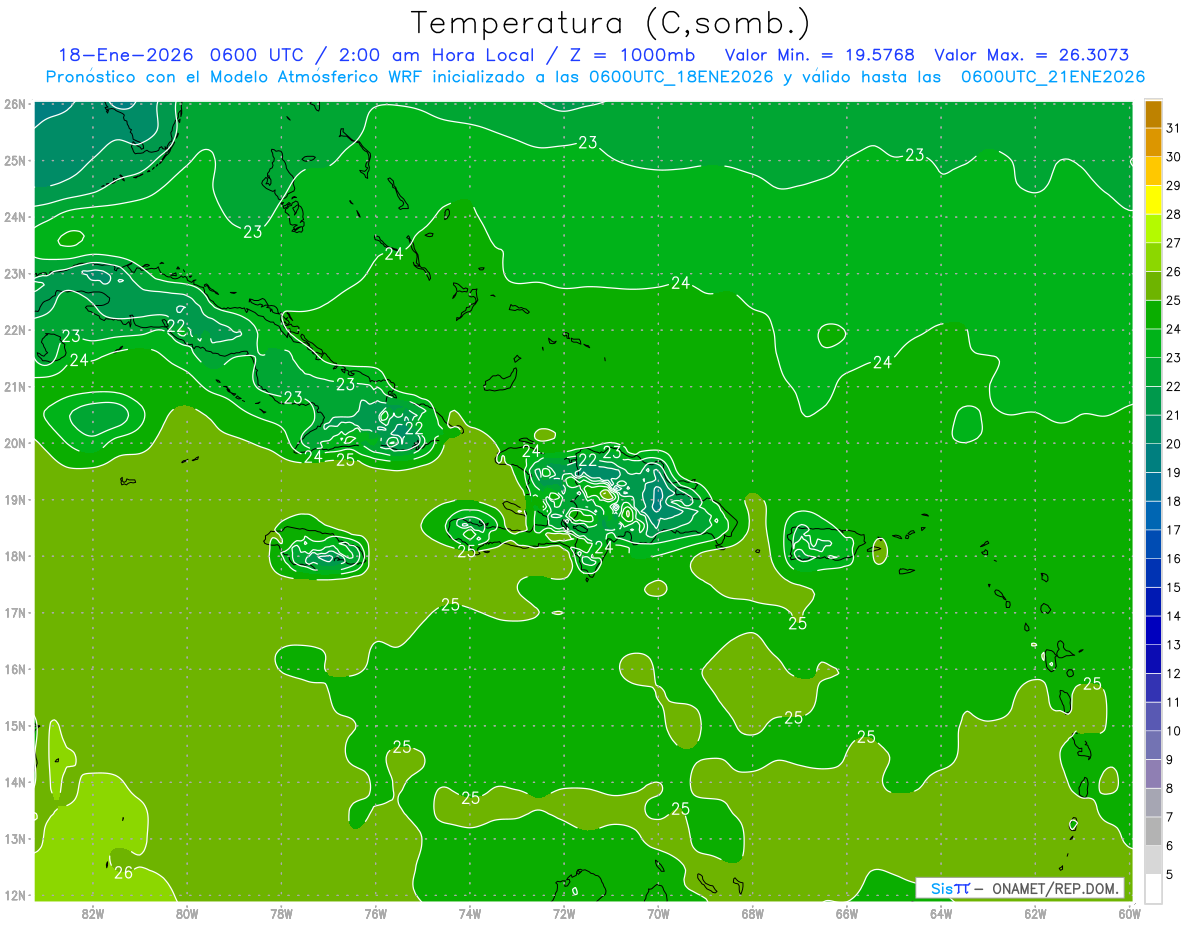Click the '78W' longitude axis label

tap(281, 913)
